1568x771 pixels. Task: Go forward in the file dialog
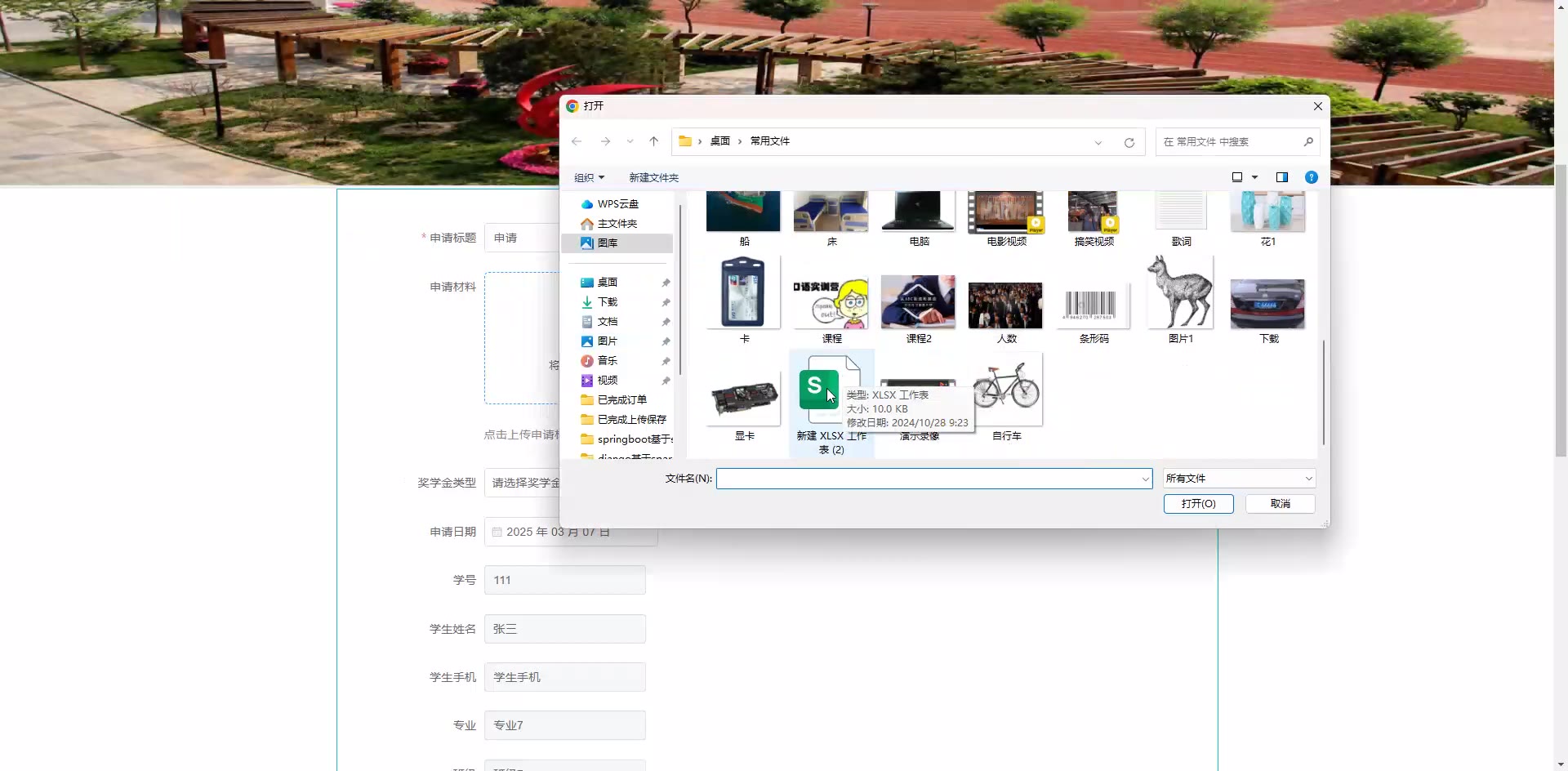pos(605,141)
